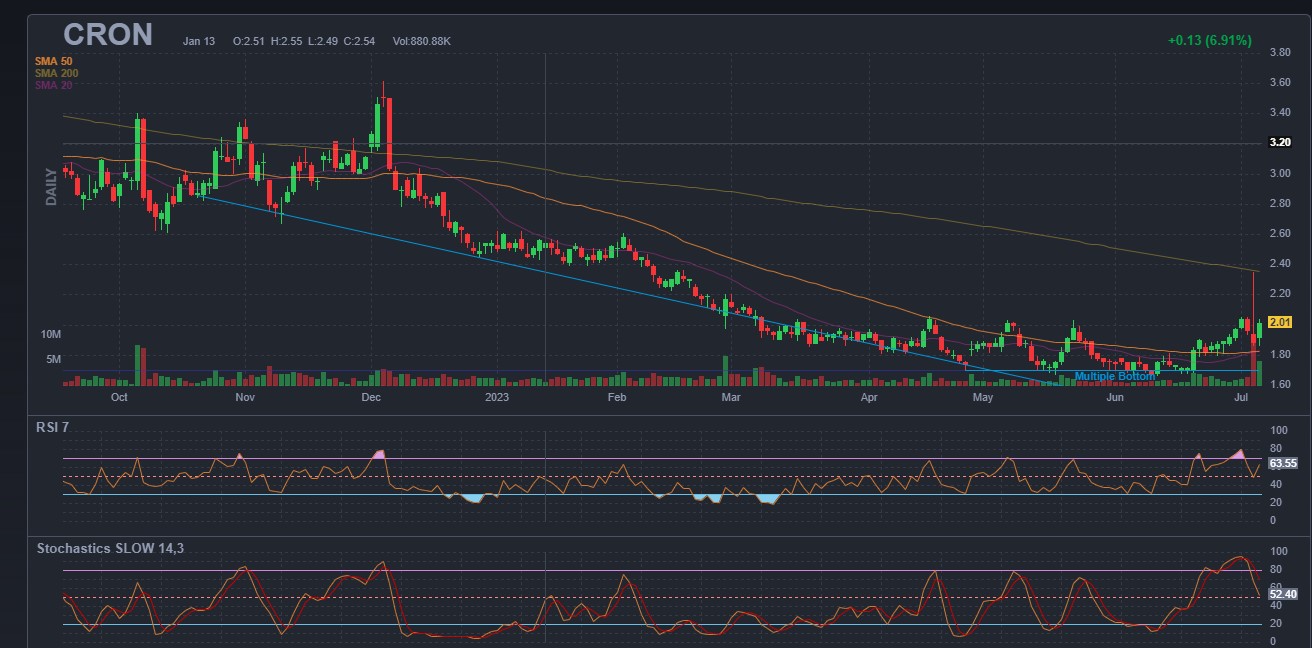Click the Jul label on the time axis
Screen dimensions: 1312x648
point(1242,398)
